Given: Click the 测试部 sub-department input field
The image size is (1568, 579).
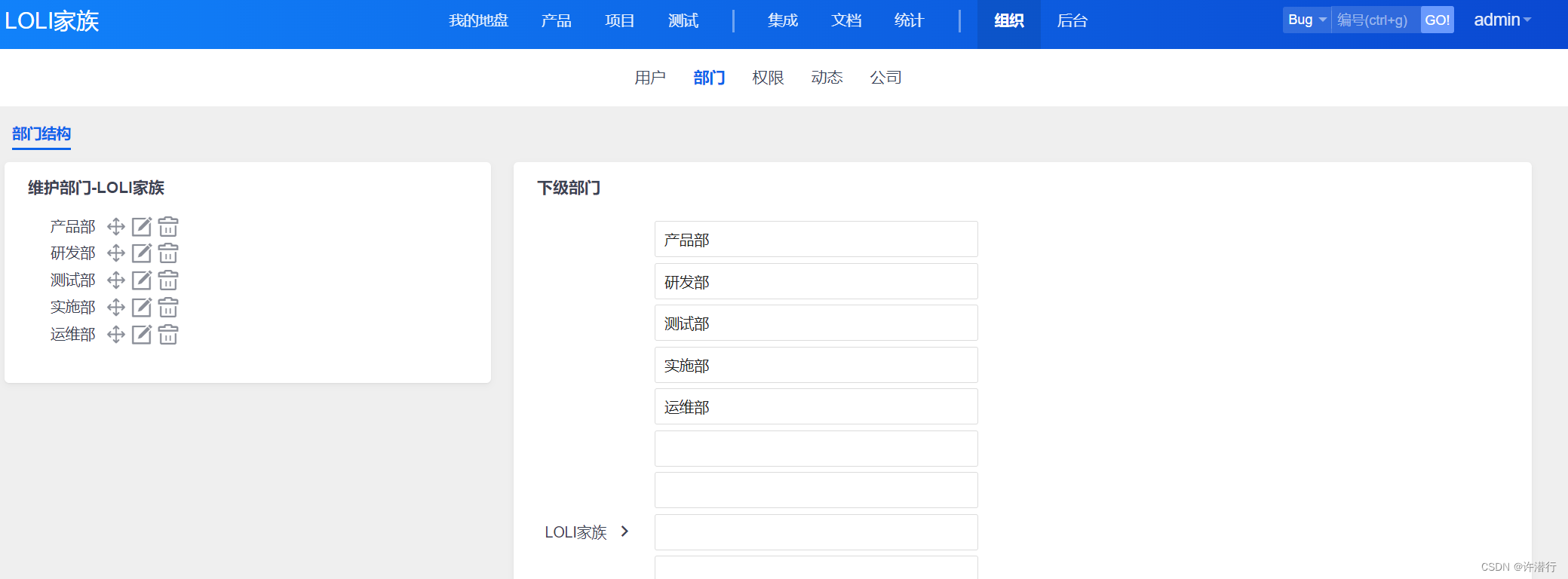Looking at the screenshot, I should coord(816,323).
